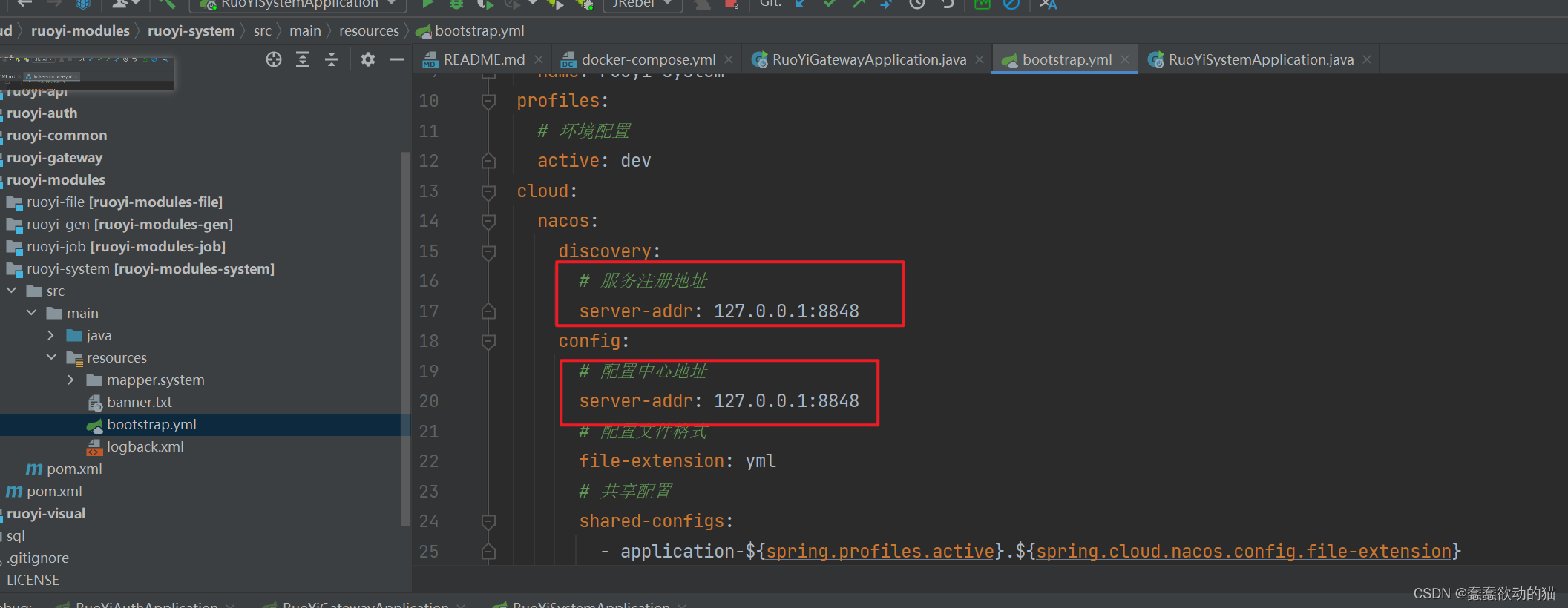Image resolution: width=1568 pixels, height=608 pixels.
Task: Click the ruoyi-system breadcrumb
Action: (191, 30)
